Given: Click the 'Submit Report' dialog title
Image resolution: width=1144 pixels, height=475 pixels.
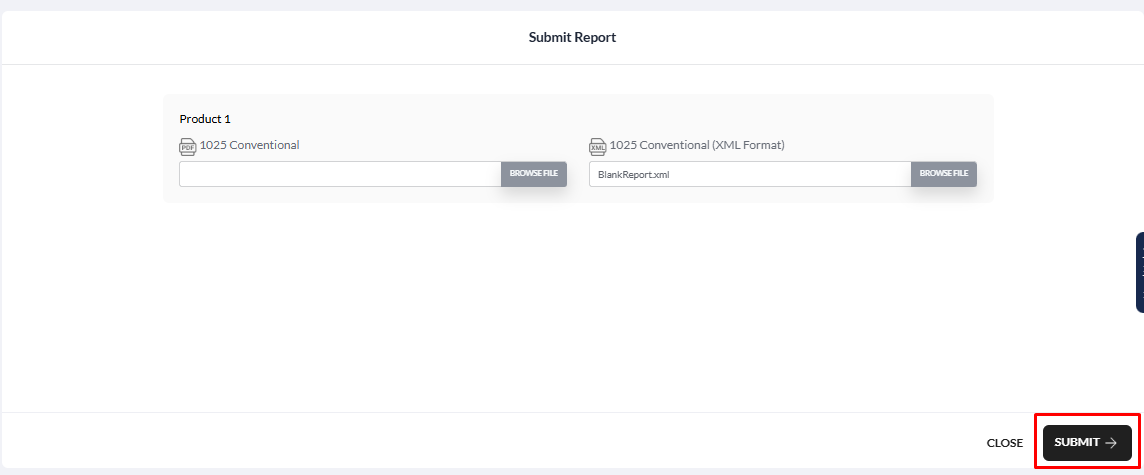Looking at the screenshot, I should (x=572, y=37).
